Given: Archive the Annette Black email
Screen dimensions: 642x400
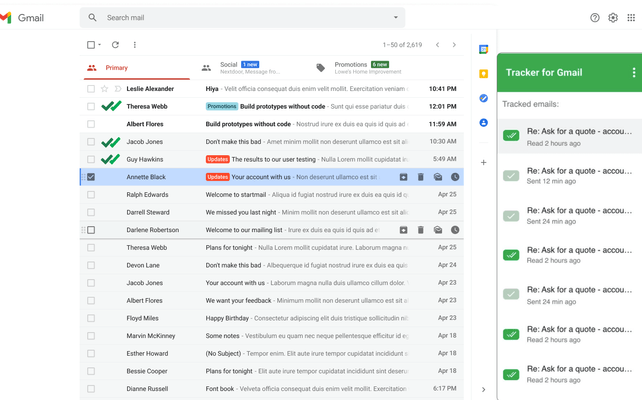Looking at the screenshot, I should tap(404, 177).
